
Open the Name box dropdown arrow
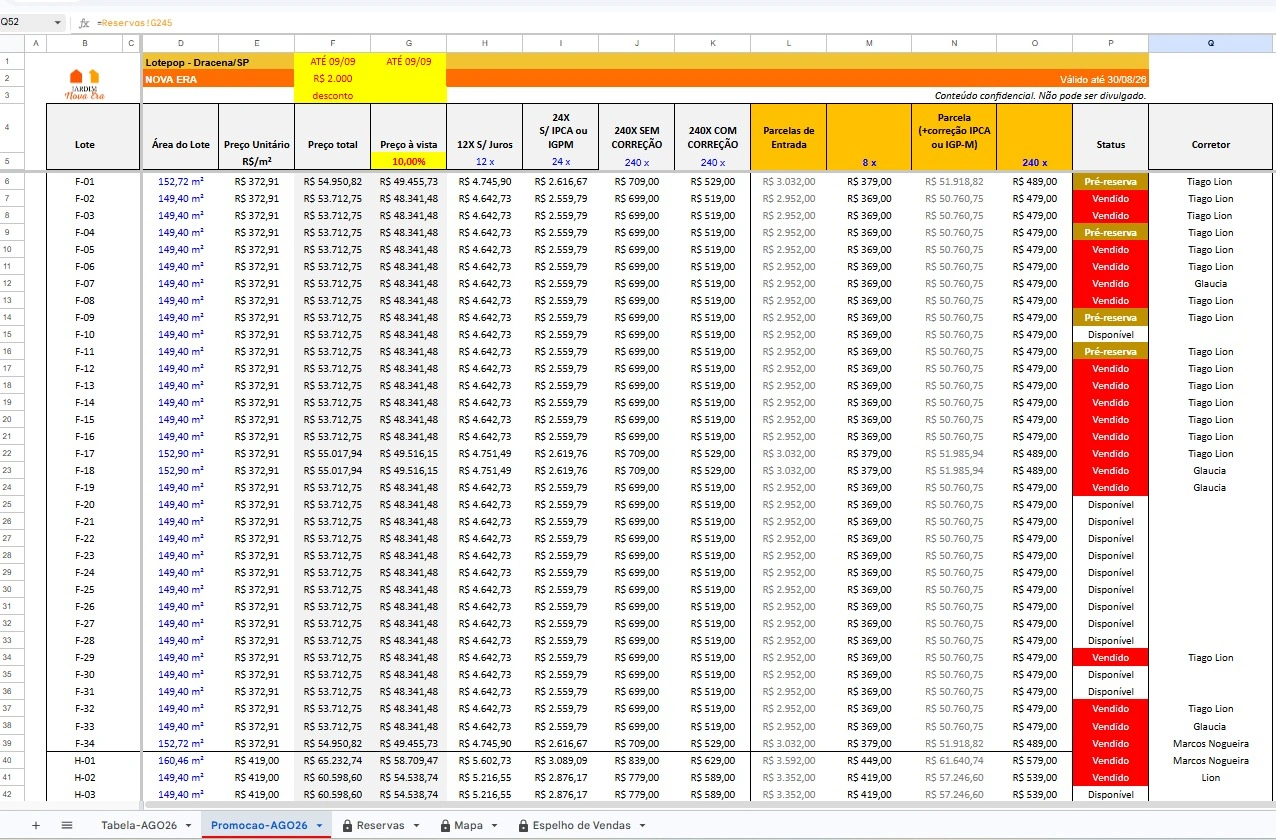click(56, 22)
